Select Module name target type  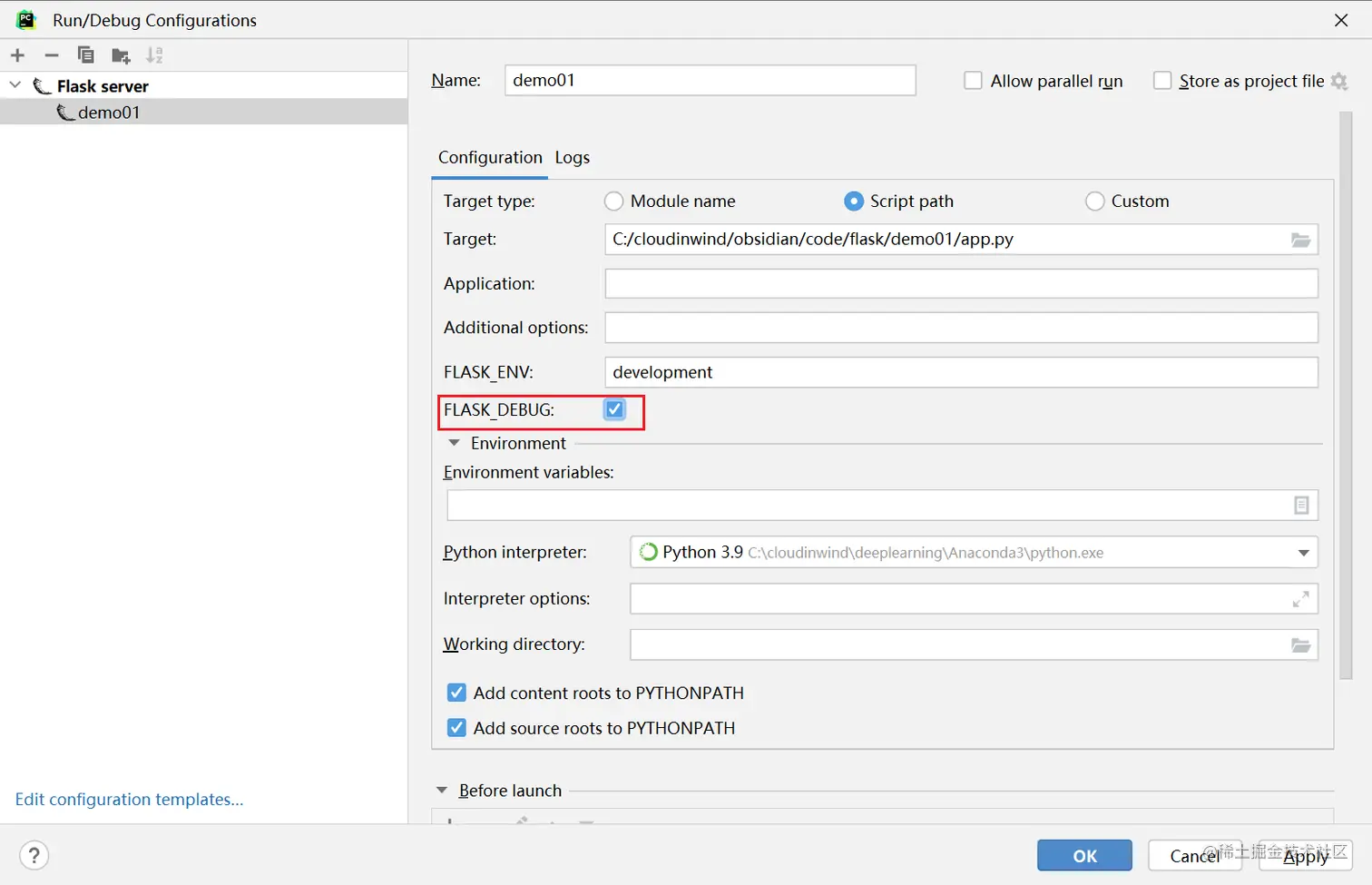click(x=614, y=201)
